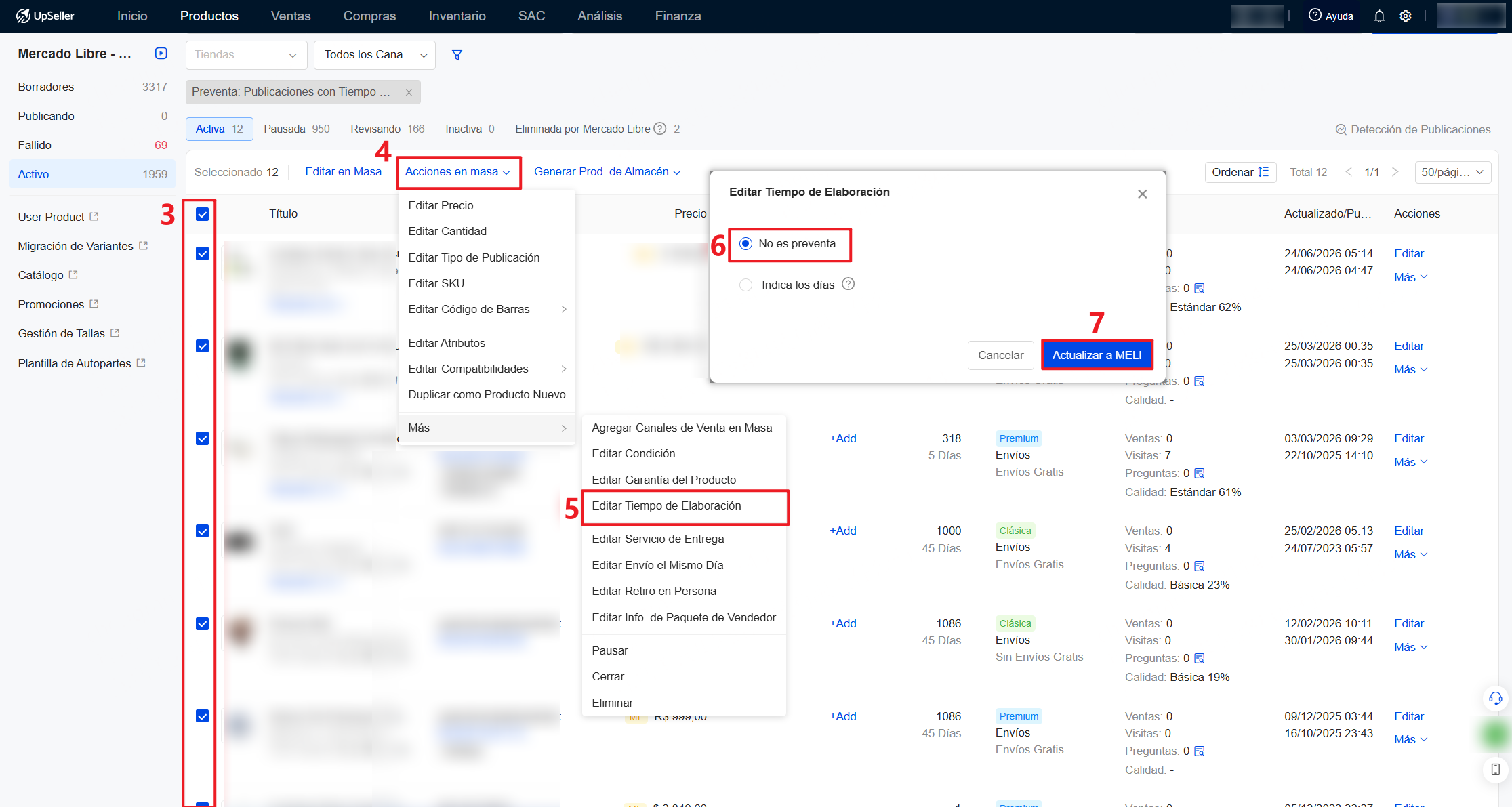Select the No es preventa radio option

(x=745, y=244)
